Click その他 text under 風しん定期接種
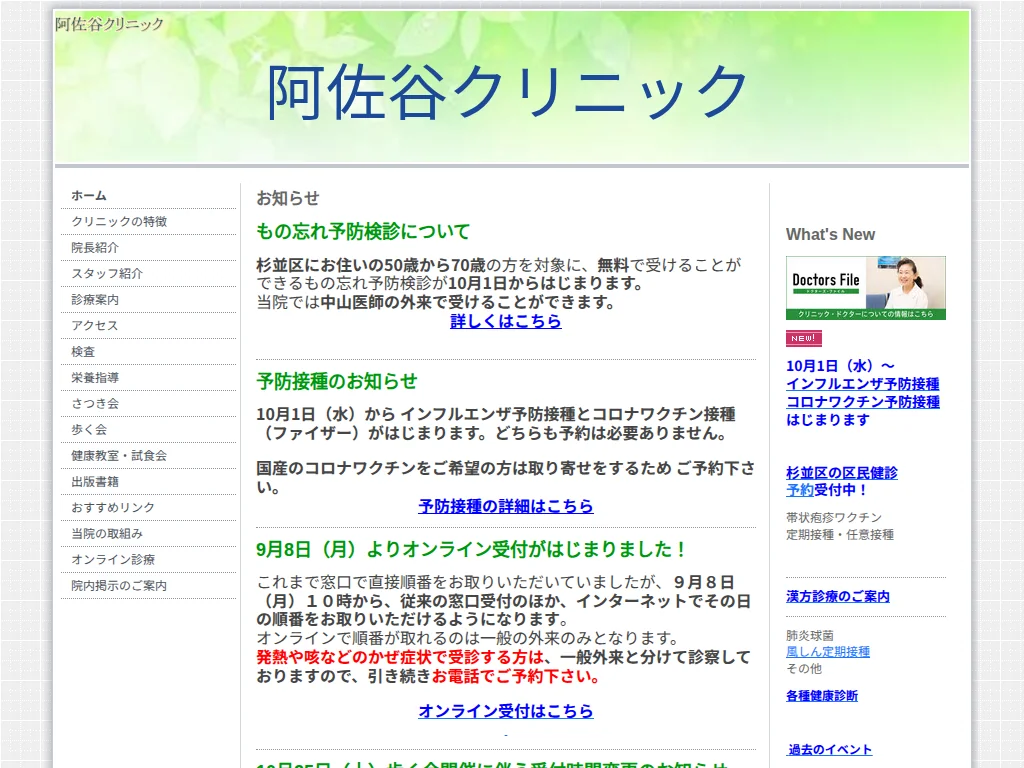The height and width of the screenshot is (768, 1024). click(x=803, y=669)
